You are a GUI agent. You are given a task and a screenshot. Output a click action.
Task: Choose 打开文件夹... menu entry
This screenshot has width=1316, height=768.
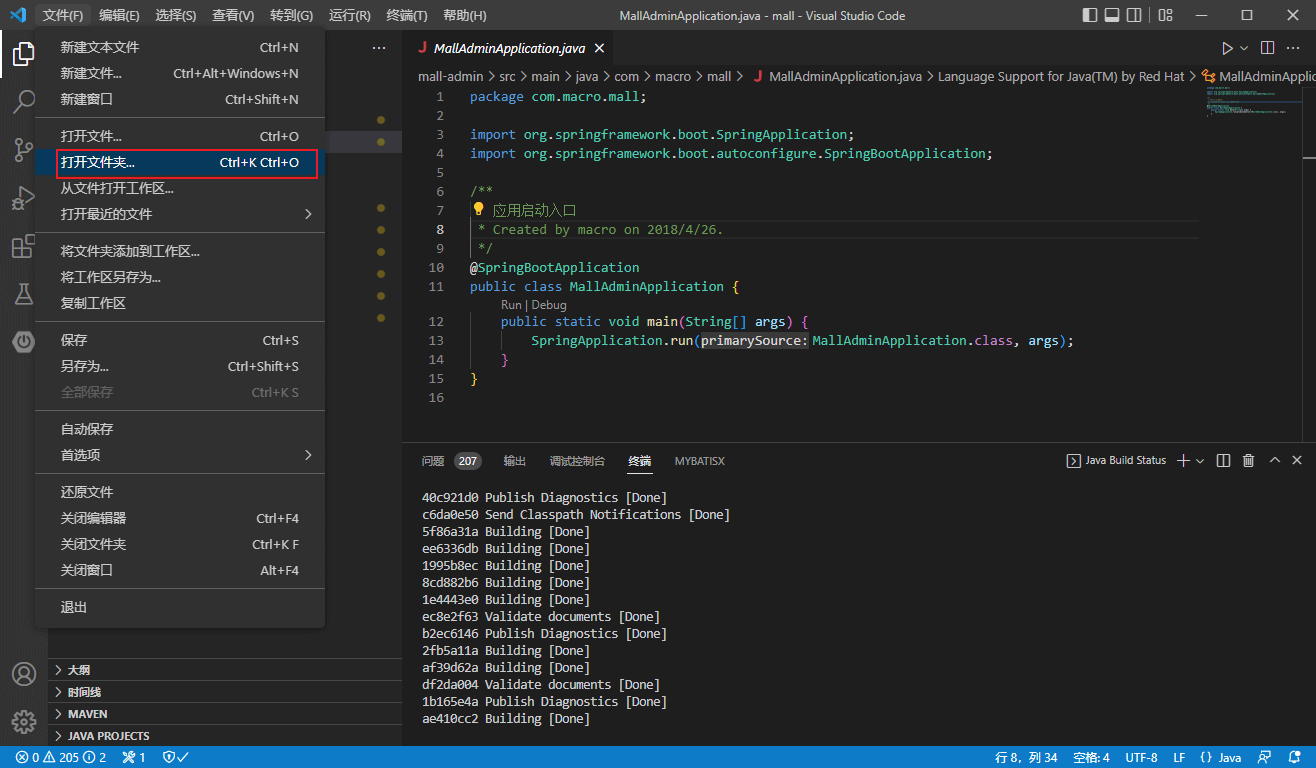pyautogui.click(x=180, y=162)
